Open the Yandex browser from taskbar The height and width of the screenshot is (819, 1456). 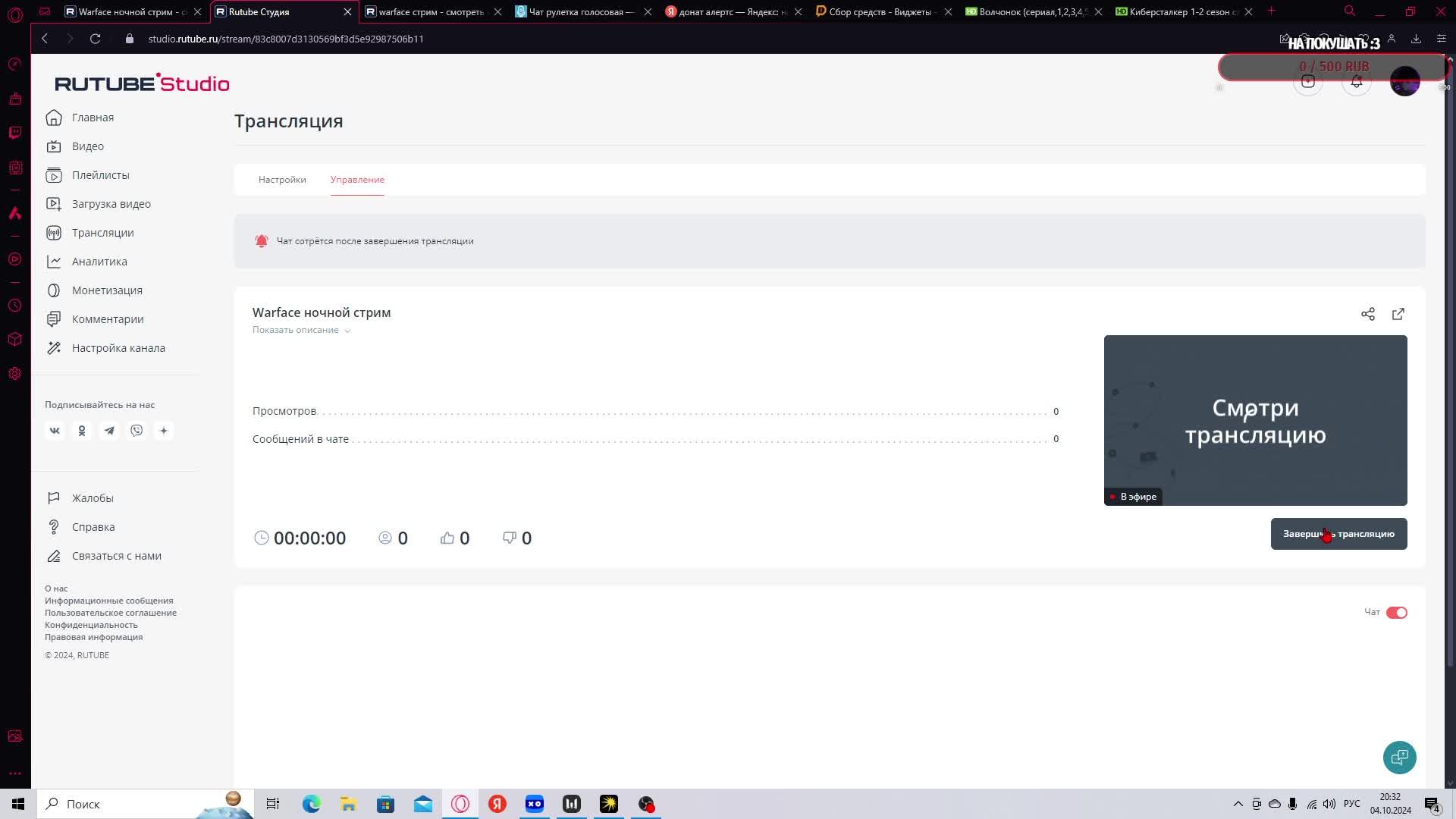(x=497, y=804)
